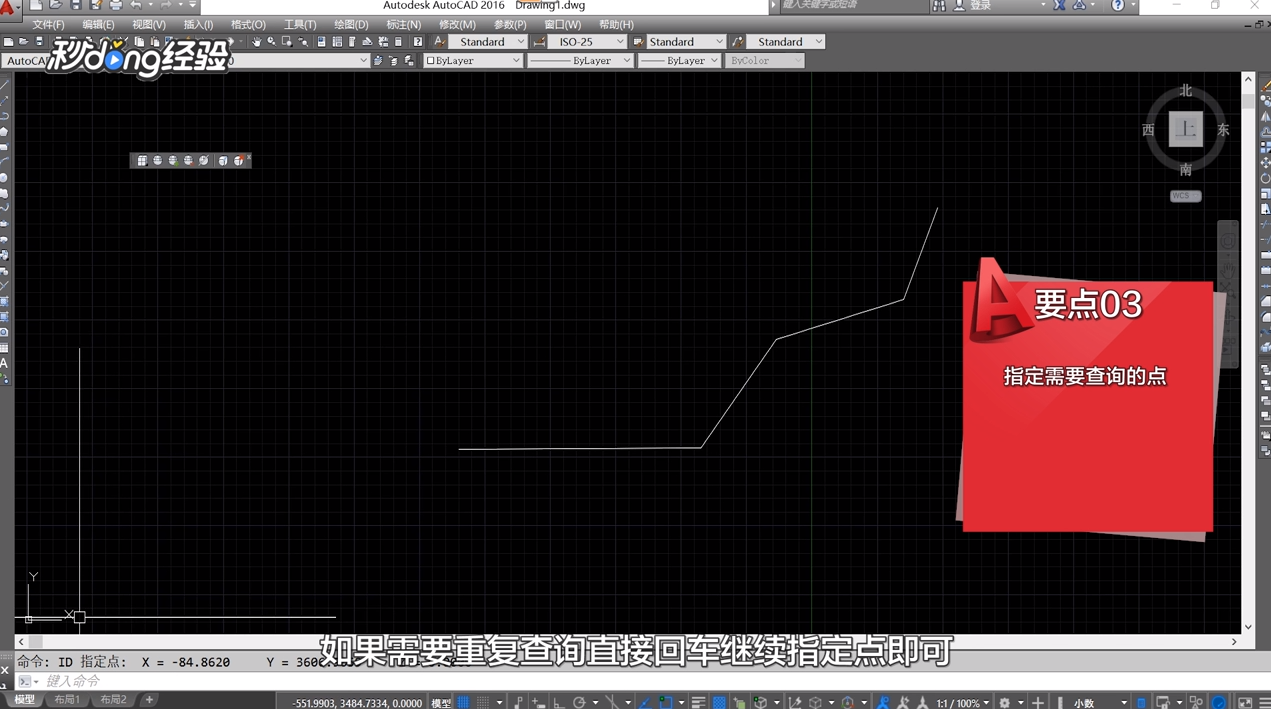The width and height of the screenshot is (1271, 709).
Task: Click the keyword search box in title bar
Action: pyautogui.click(x=853, y=6)
